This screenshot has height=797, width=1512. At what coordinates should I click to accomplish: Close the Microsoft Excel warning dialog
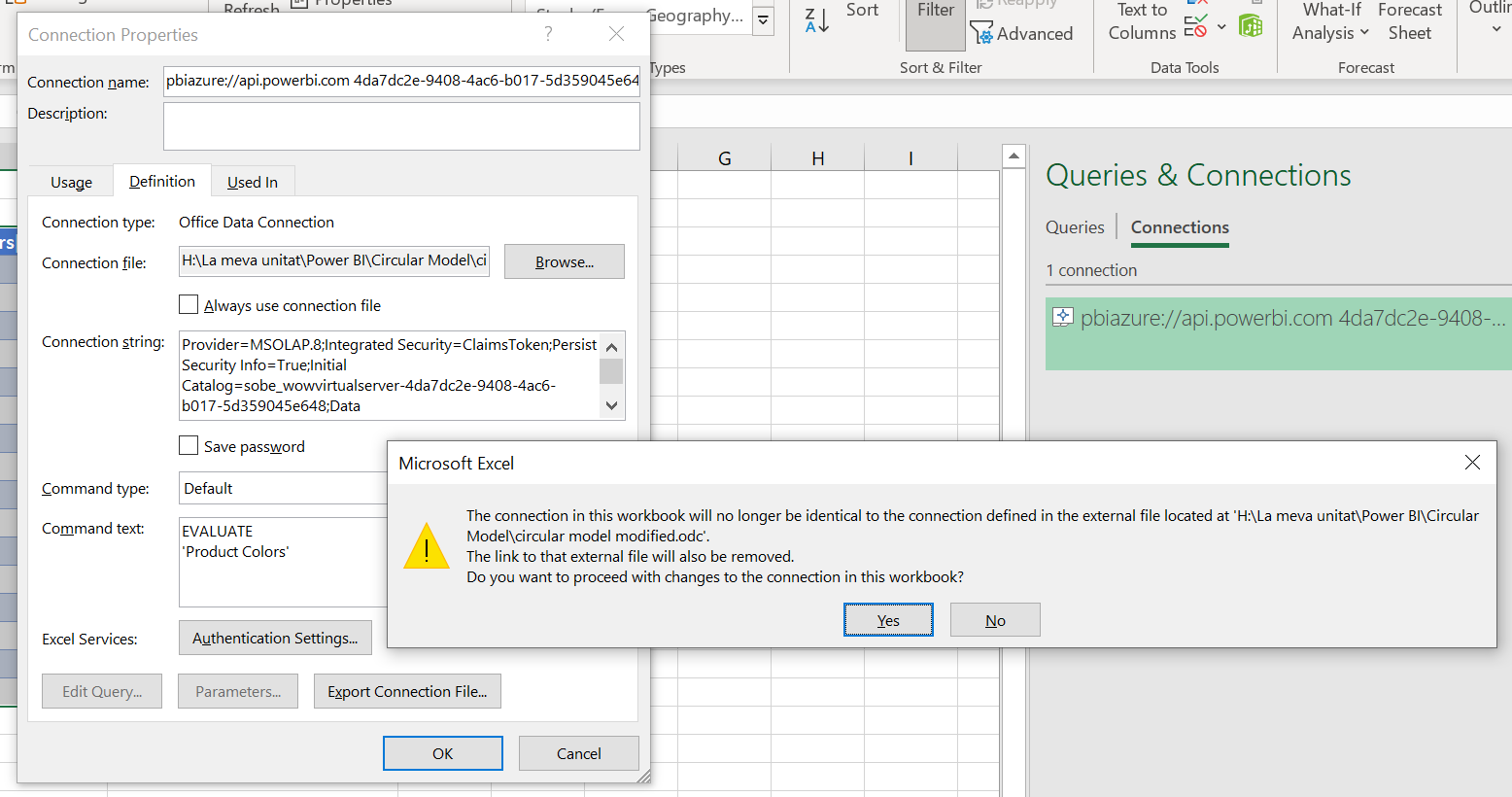click(1472, 463)
